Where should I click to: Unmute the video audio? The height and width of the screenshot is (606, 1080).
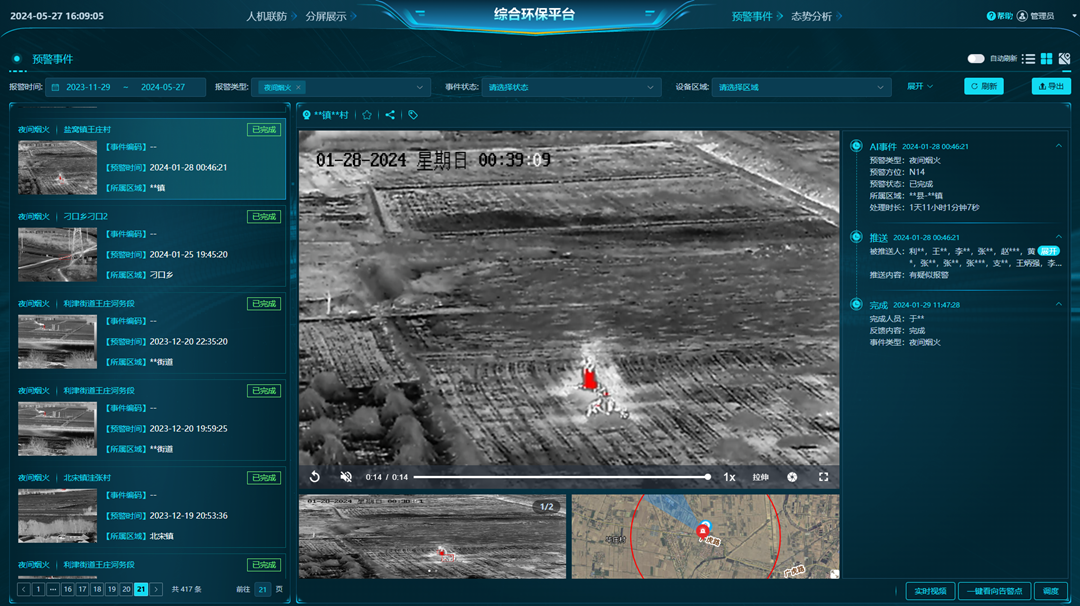point(346,477)
